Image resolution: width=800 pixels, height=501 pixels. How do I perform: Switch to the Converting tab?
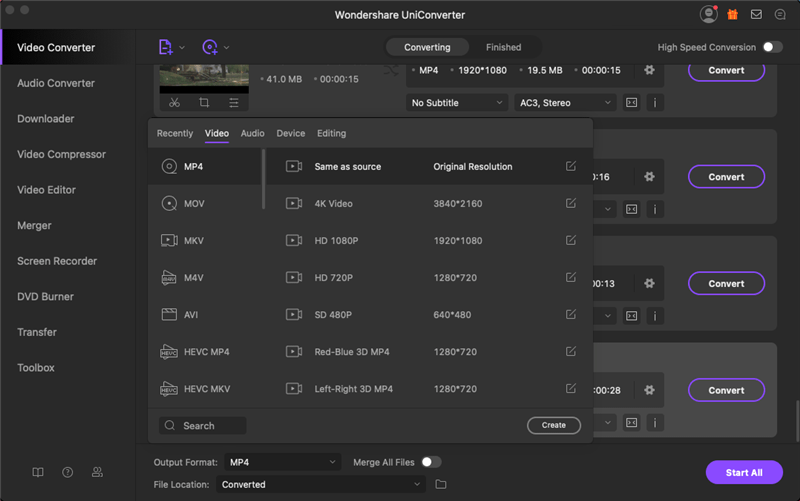pos(427,47)
